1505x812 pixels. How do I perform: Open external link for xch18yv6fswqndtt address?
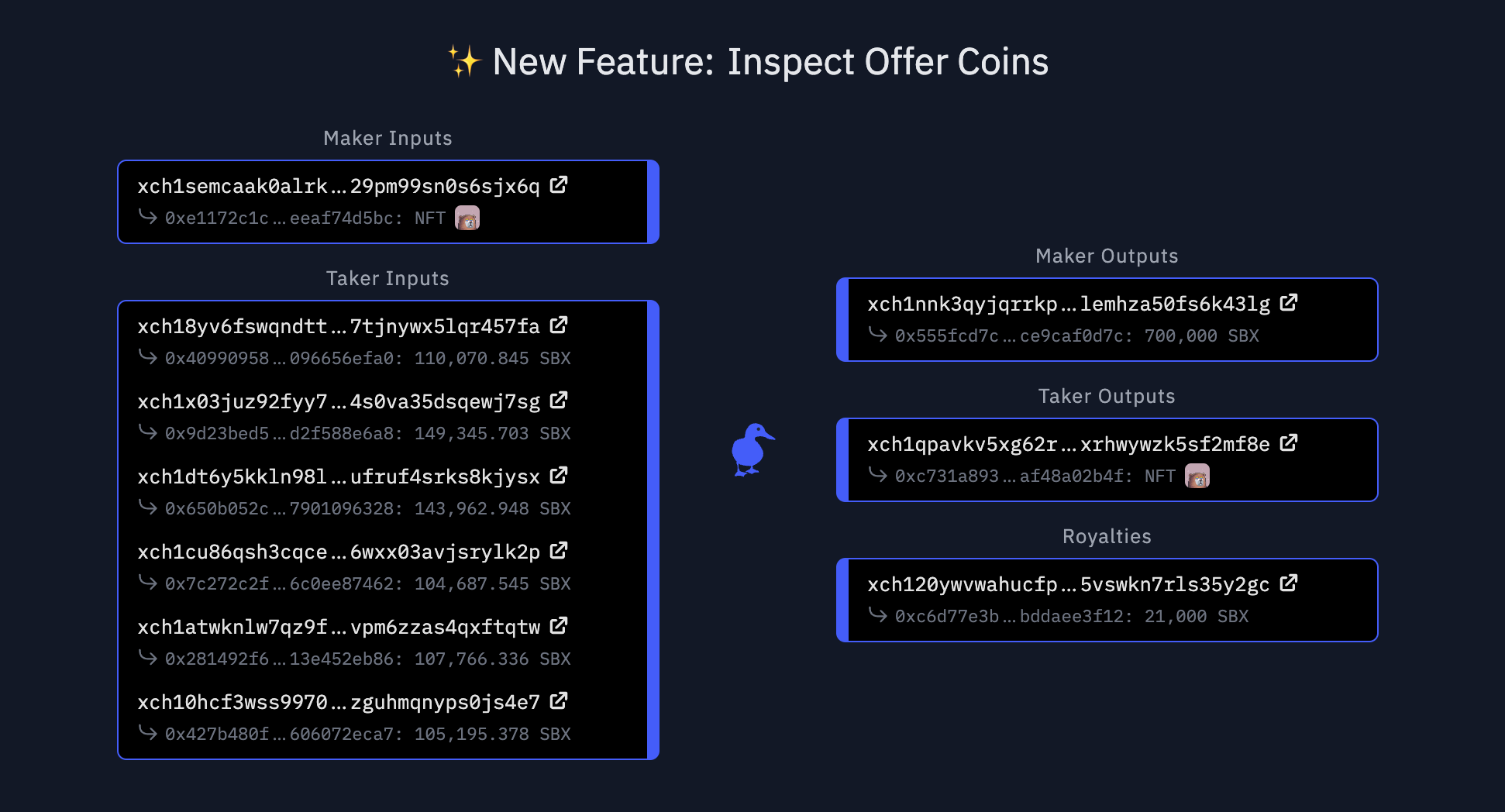pos(559,325)
